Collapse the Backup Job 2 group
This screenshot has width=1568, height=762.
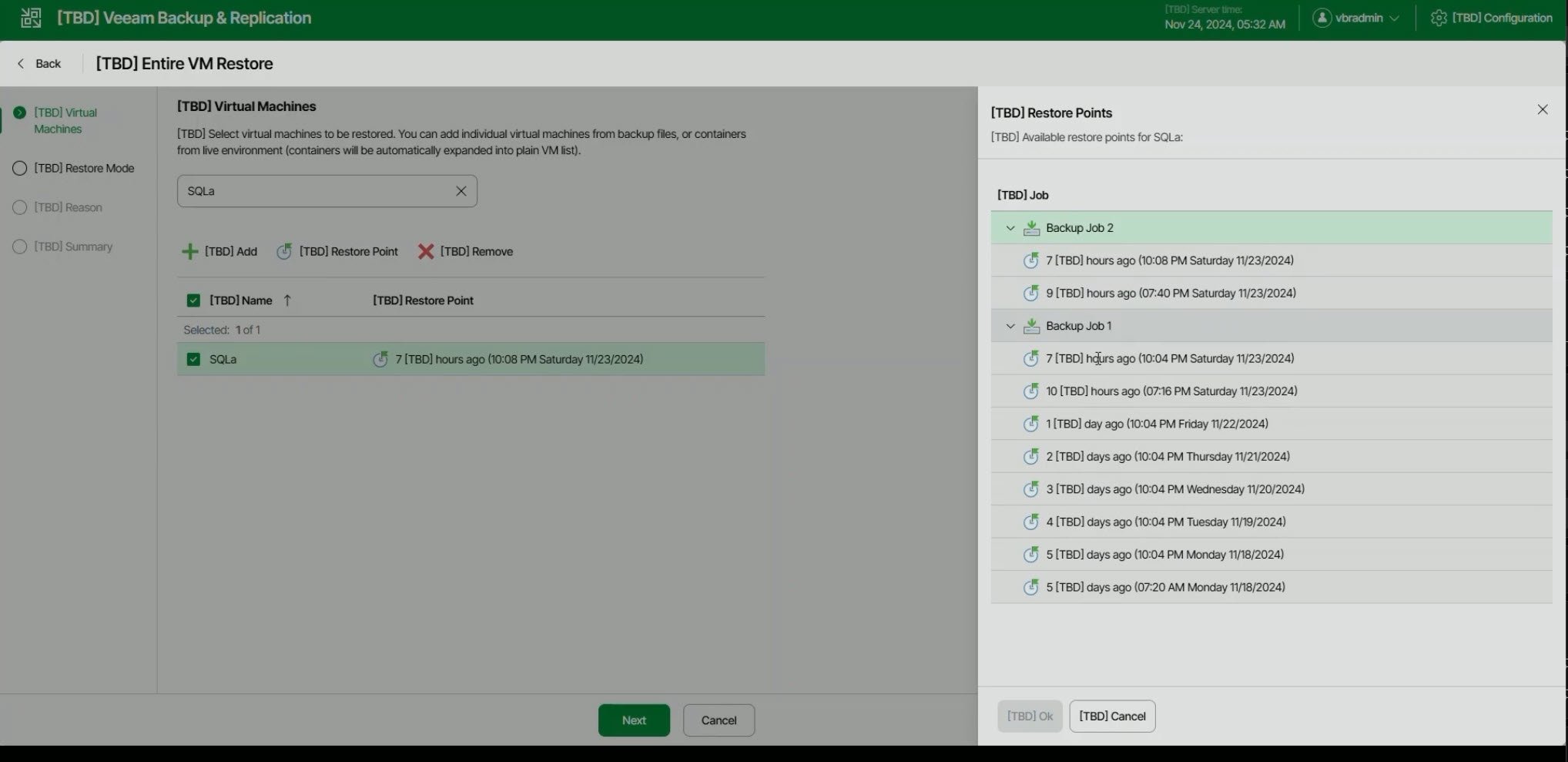coord(1010,228)
